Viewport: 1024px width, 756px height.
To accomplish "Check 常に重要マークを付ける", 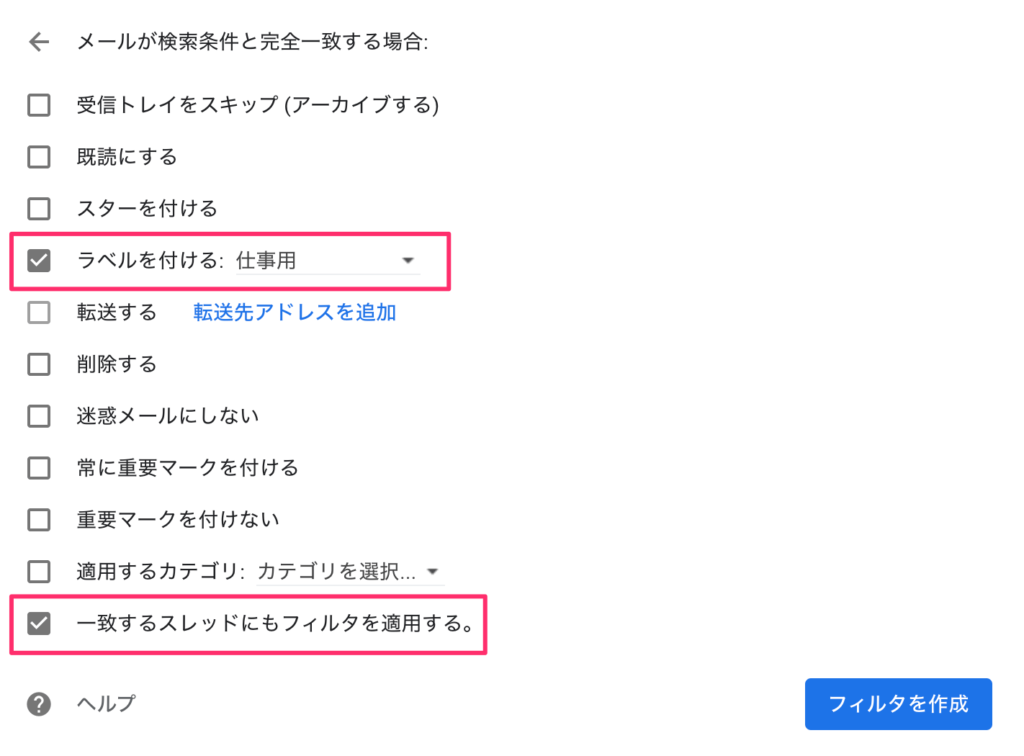I will 38,468.
